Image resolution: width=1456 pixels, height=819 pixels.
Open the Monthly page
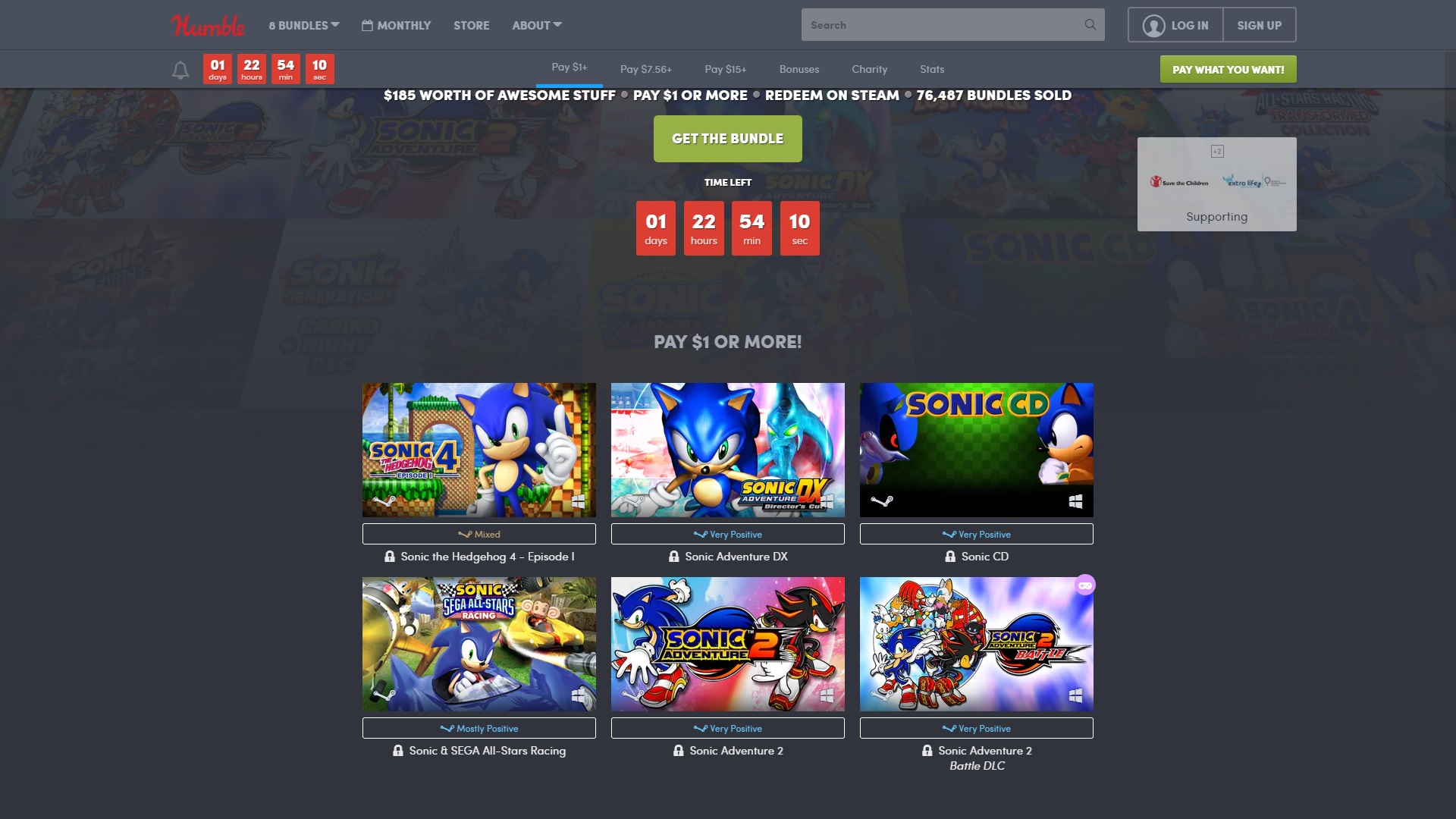click(x=397, y=25)
